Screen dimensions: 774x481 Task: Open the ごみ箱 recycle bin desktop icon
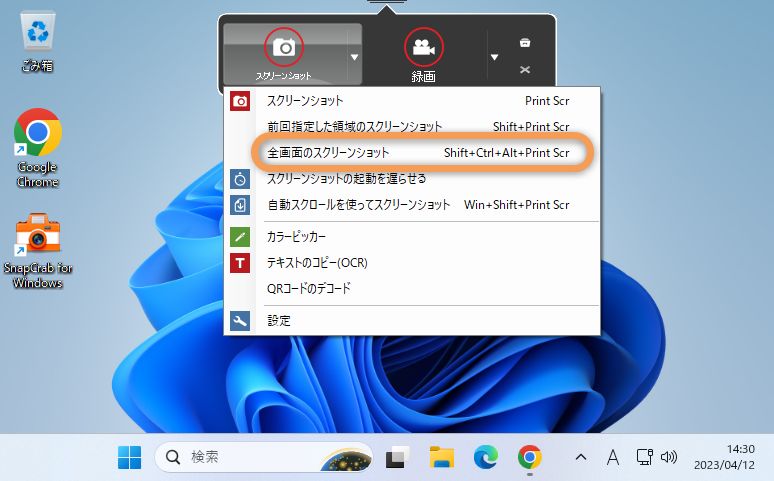(38, 42)
